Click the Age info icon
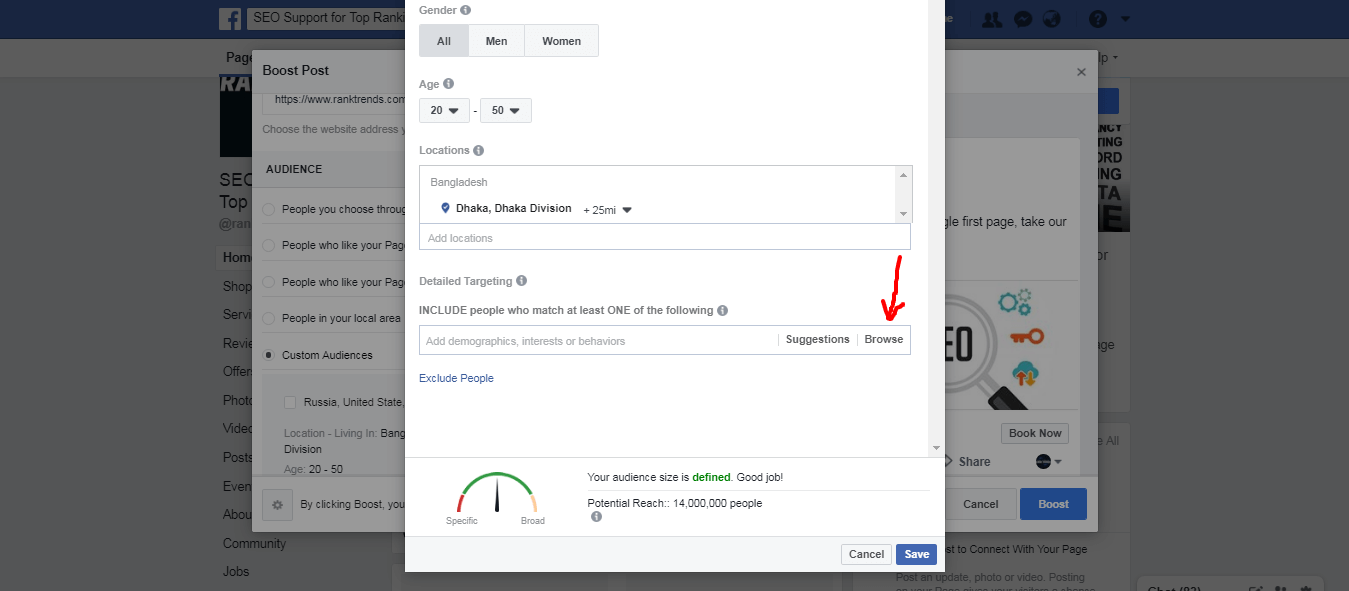 point(448,84)
